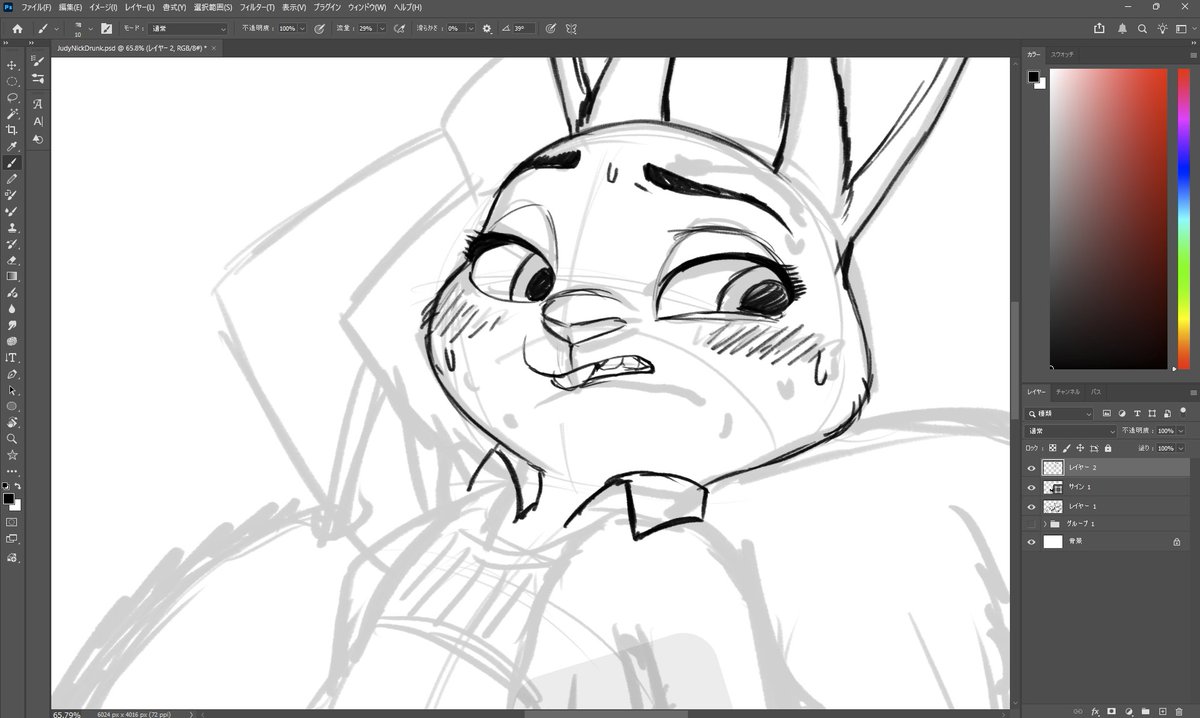Select the Brush tool in left toolbar
The width and height of the screenshot is (1200, 718).
12,162
